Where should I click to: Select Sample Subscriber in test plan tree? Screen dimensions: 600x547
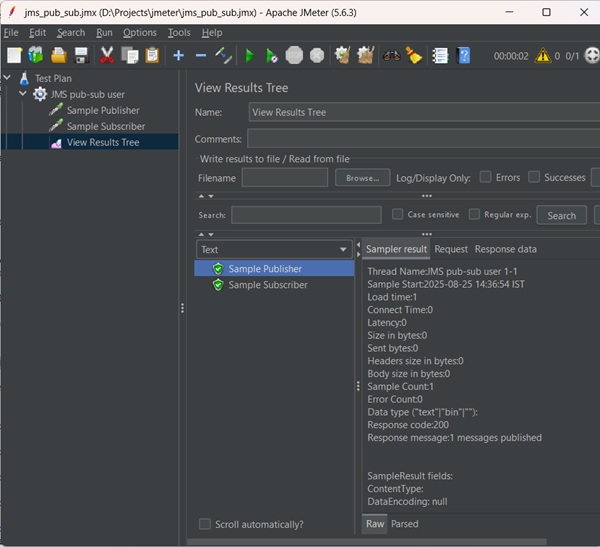click(x=106, y=126)
